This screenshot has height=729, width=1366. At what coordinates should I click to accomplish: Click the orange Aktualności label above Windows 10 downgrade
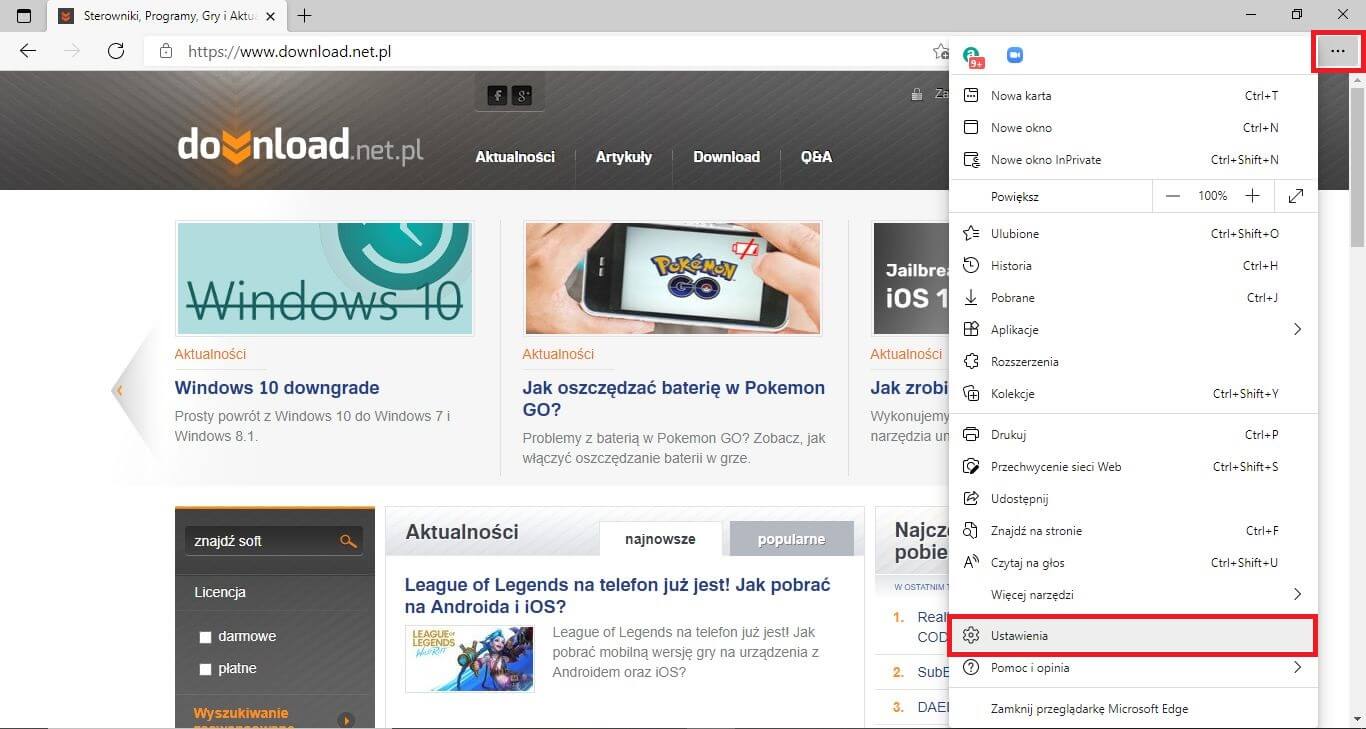click(x=210, y=354)
